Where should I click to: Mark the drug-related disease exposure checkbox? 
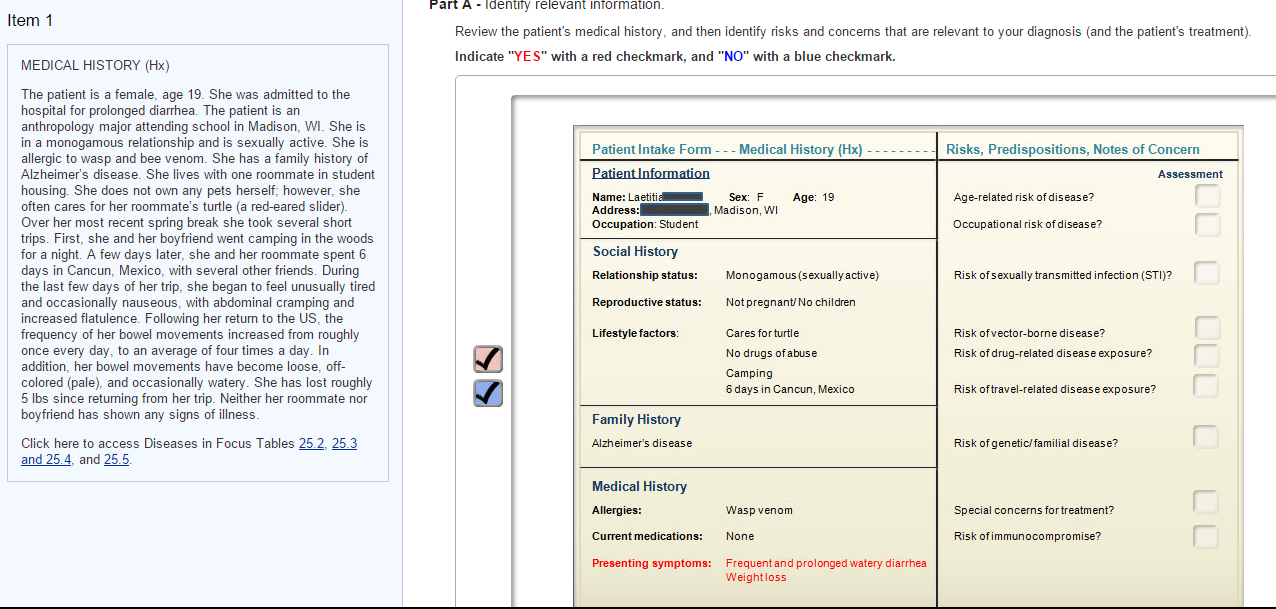[x=1205, y=354]
